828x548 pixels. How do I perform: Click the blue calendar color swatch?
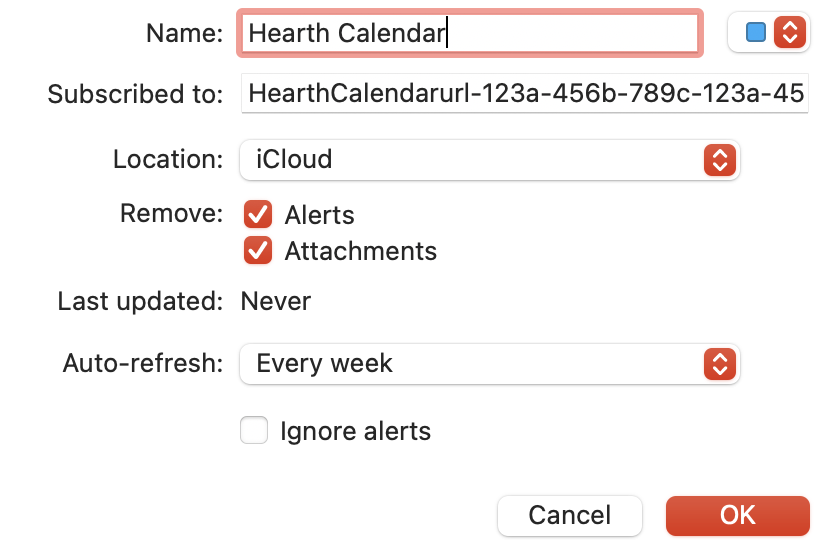(x=756, y=33)
